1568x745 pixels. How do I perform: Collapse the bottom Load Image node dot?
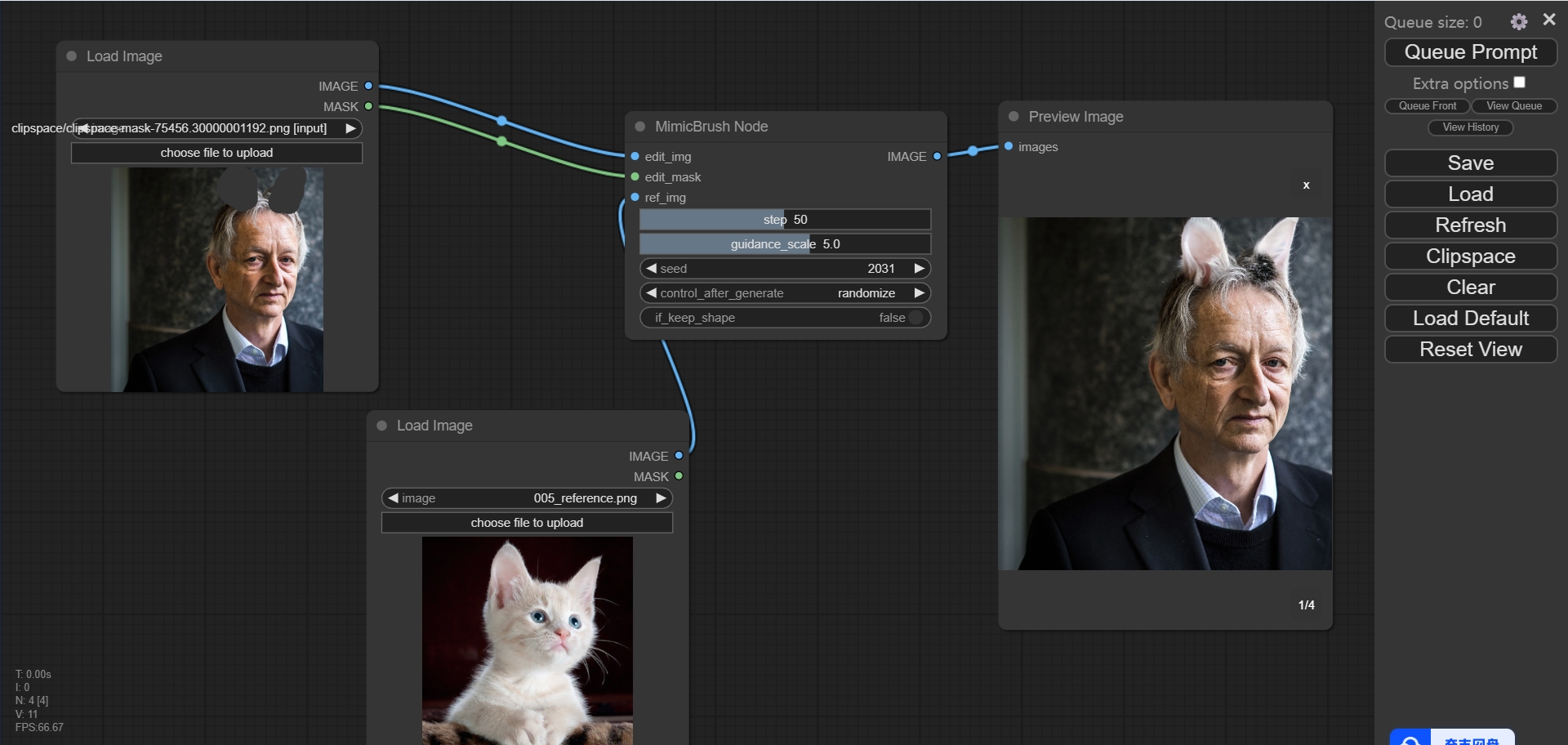tap(381, 426)
